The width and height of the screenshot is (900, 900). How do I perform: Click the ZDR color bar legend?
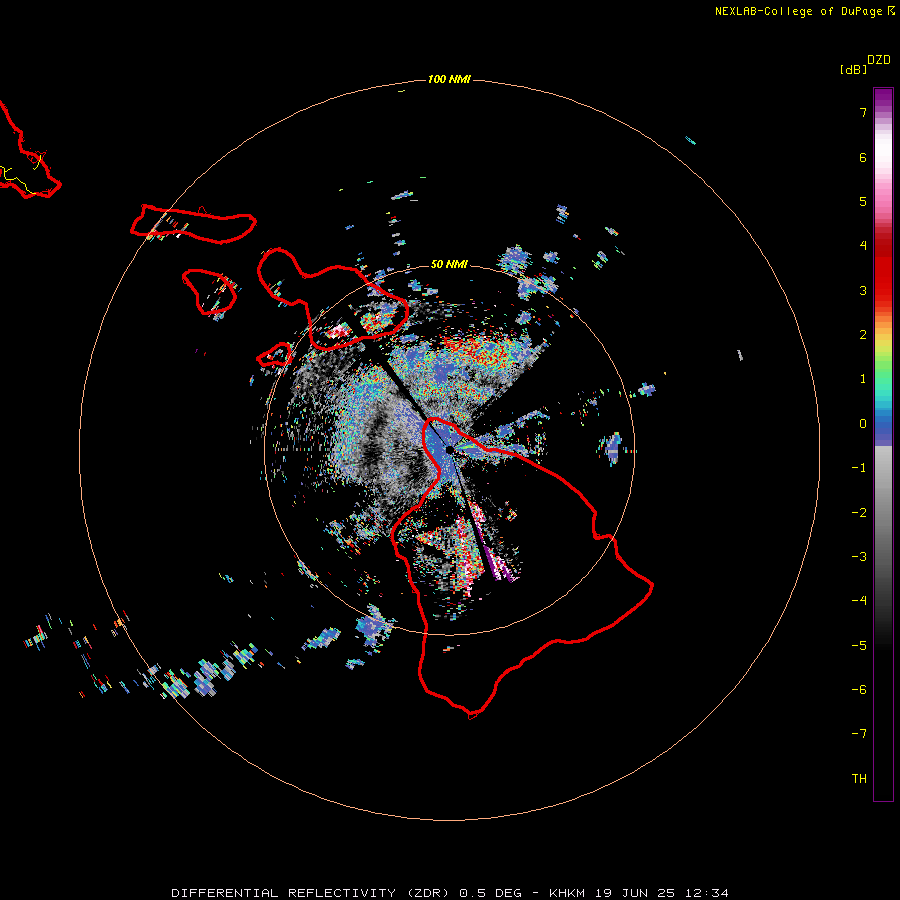pos(883,444)
